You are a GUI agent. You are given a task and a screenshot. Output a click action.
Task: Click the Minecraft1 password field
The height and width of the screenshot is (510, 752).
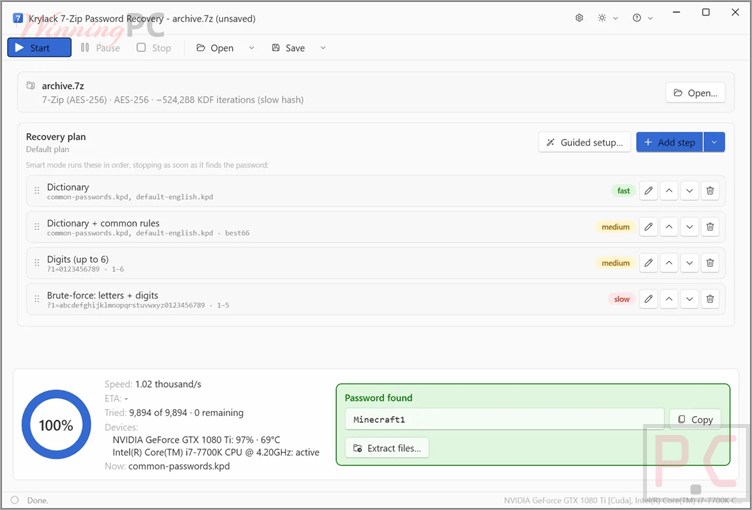coord(505,419)
